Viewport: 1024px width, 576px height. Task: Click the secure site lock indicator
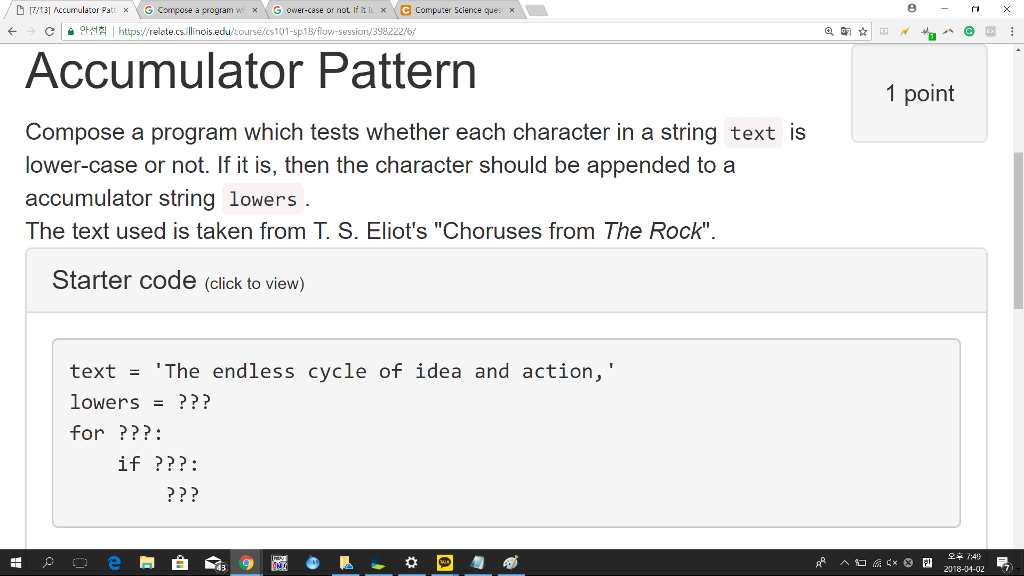[x=71, y=31]
